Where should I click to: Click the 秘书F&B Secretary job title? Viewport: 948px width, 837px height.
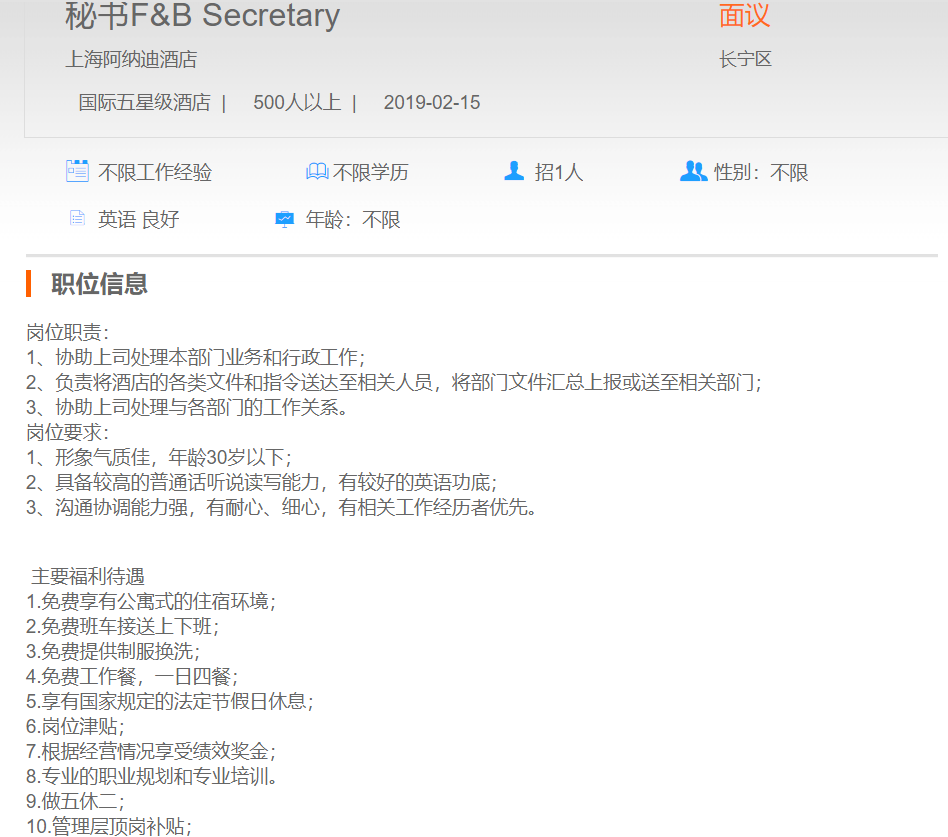202,16
